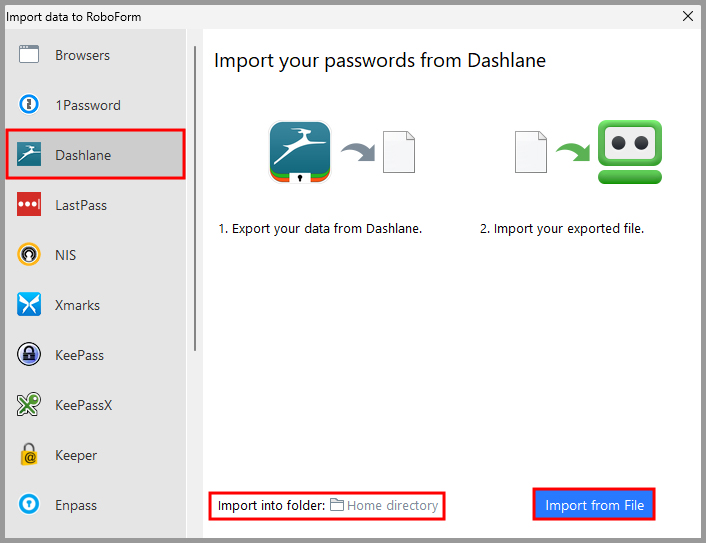Click the sidebar vertical scrollbar
706x543 pixels.
pyautogui.click(x=195, y=200)
